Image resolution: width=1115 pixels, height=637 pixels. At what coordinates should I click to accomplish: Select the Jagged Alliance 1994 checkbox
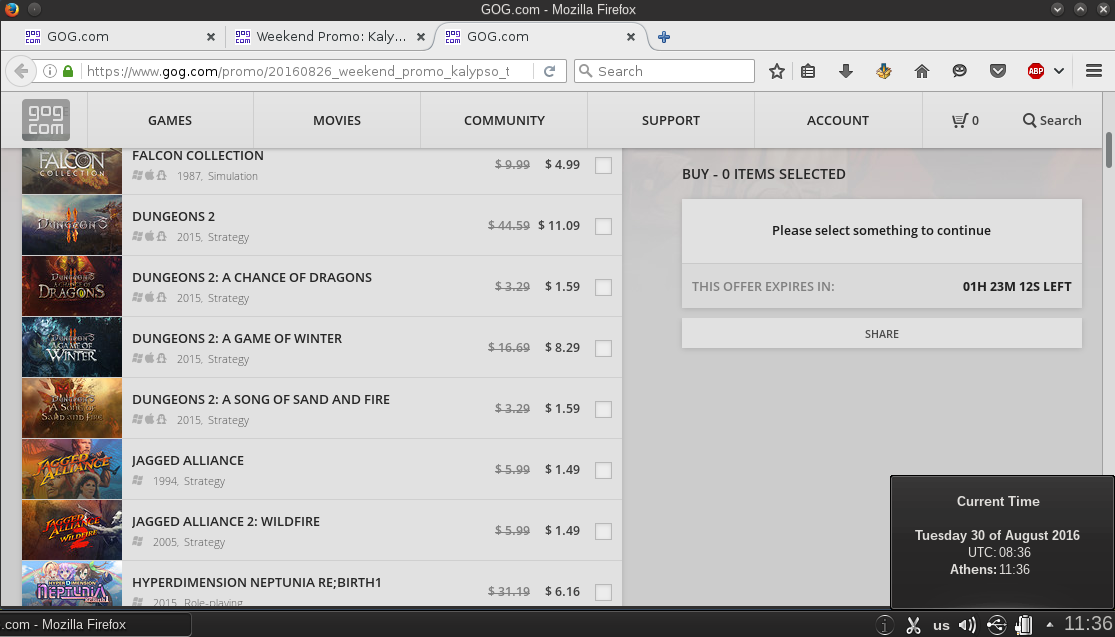click(603, 470)
